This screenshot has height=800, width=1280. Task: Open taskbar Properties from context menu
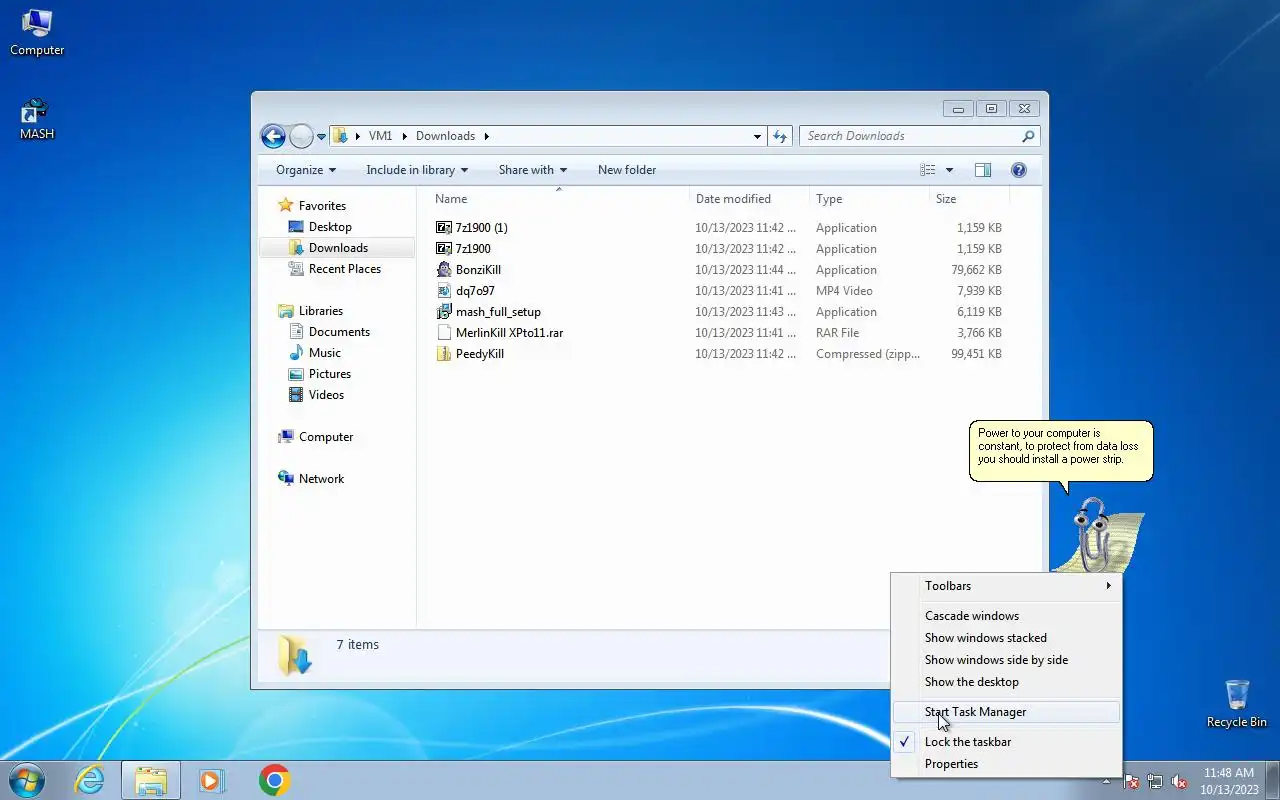click(x=1005, y=764)
